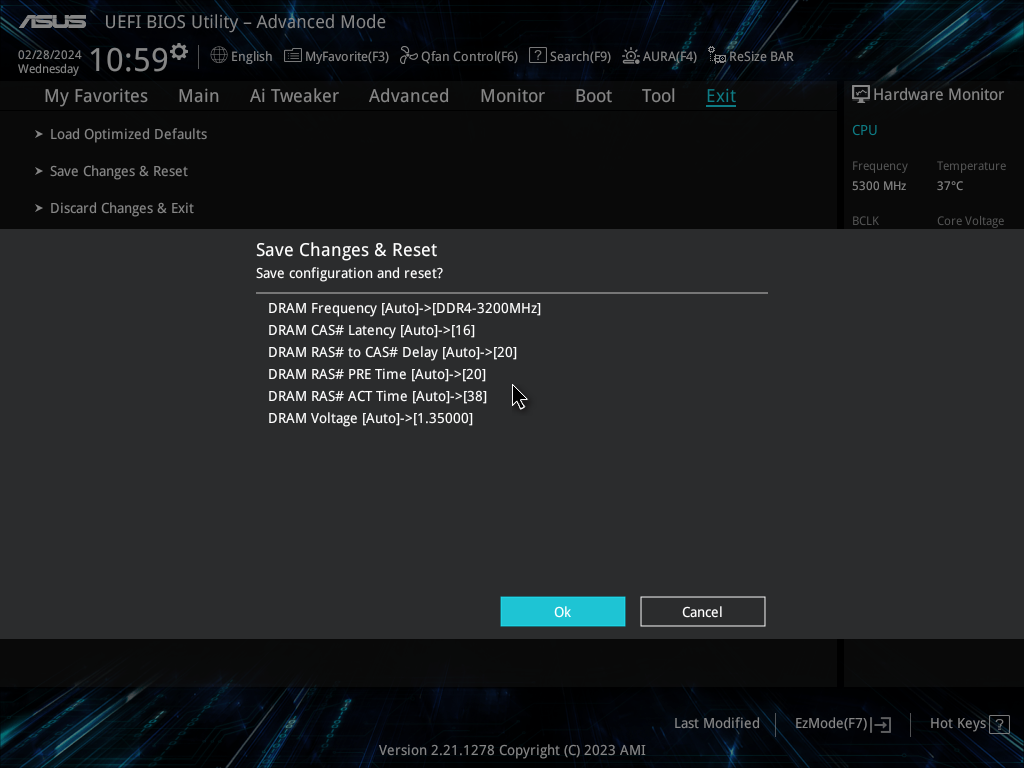Click the Hot Keys question mark icon
1024x768 pixels.
point(998,724)
